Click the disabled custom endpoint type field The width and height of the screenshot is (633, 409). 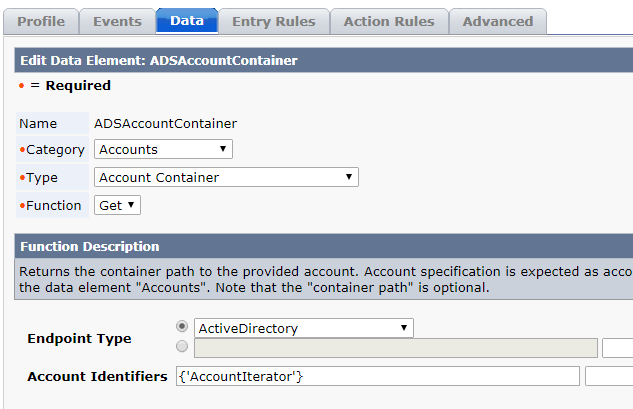[396, 348]
